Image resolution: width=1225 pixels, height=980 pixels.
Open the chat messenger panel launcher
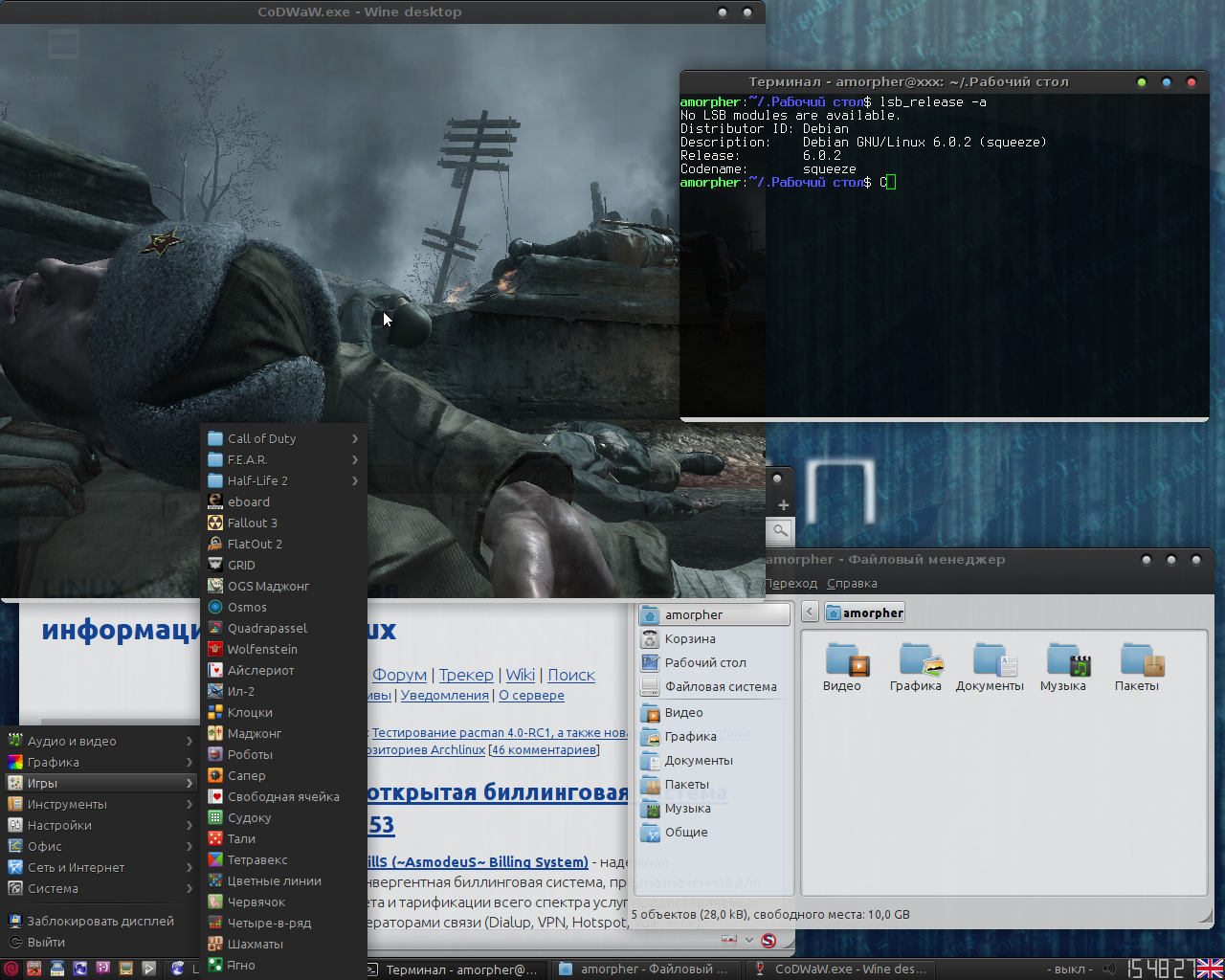tap(102, 969)
